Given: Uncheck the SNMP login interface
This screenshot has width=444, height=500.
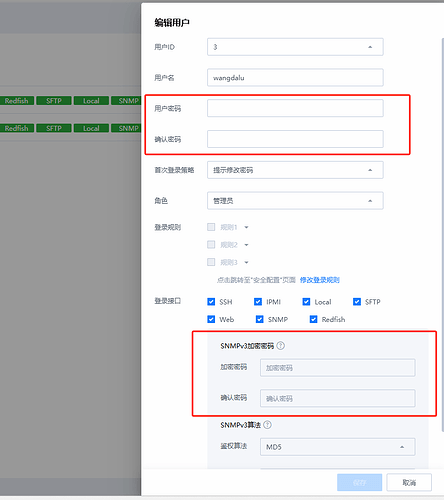Looking at the screenshot, I should 259,319.
